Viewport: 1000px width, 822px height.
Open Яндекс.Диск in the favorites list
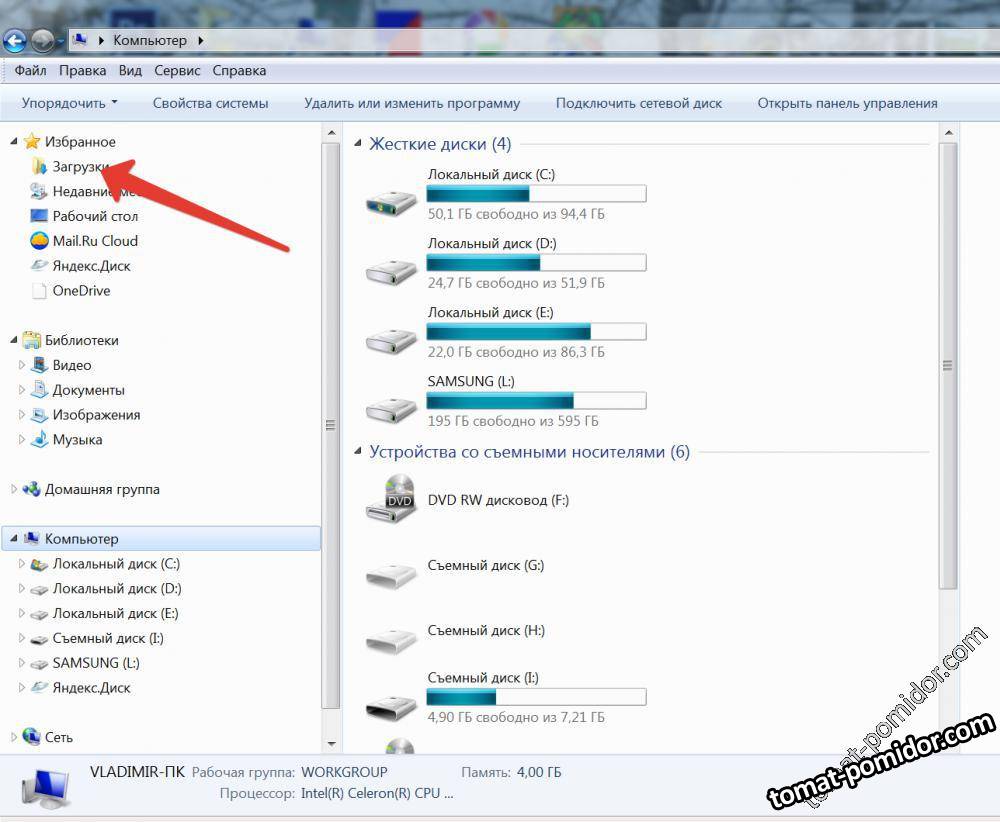click(x=91, y=266)
